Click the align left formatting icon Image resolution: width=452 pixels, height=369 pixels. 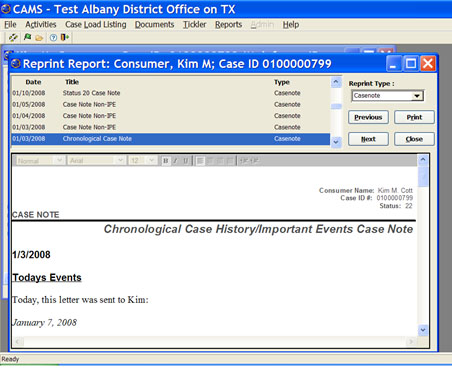tap(200, 161)
